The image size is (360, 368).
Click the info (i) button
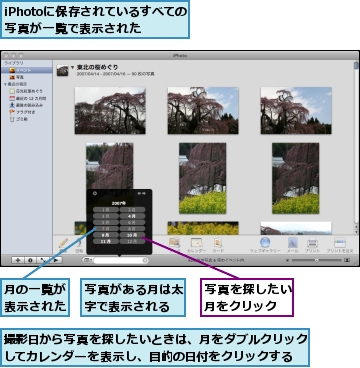coord(30,260)
